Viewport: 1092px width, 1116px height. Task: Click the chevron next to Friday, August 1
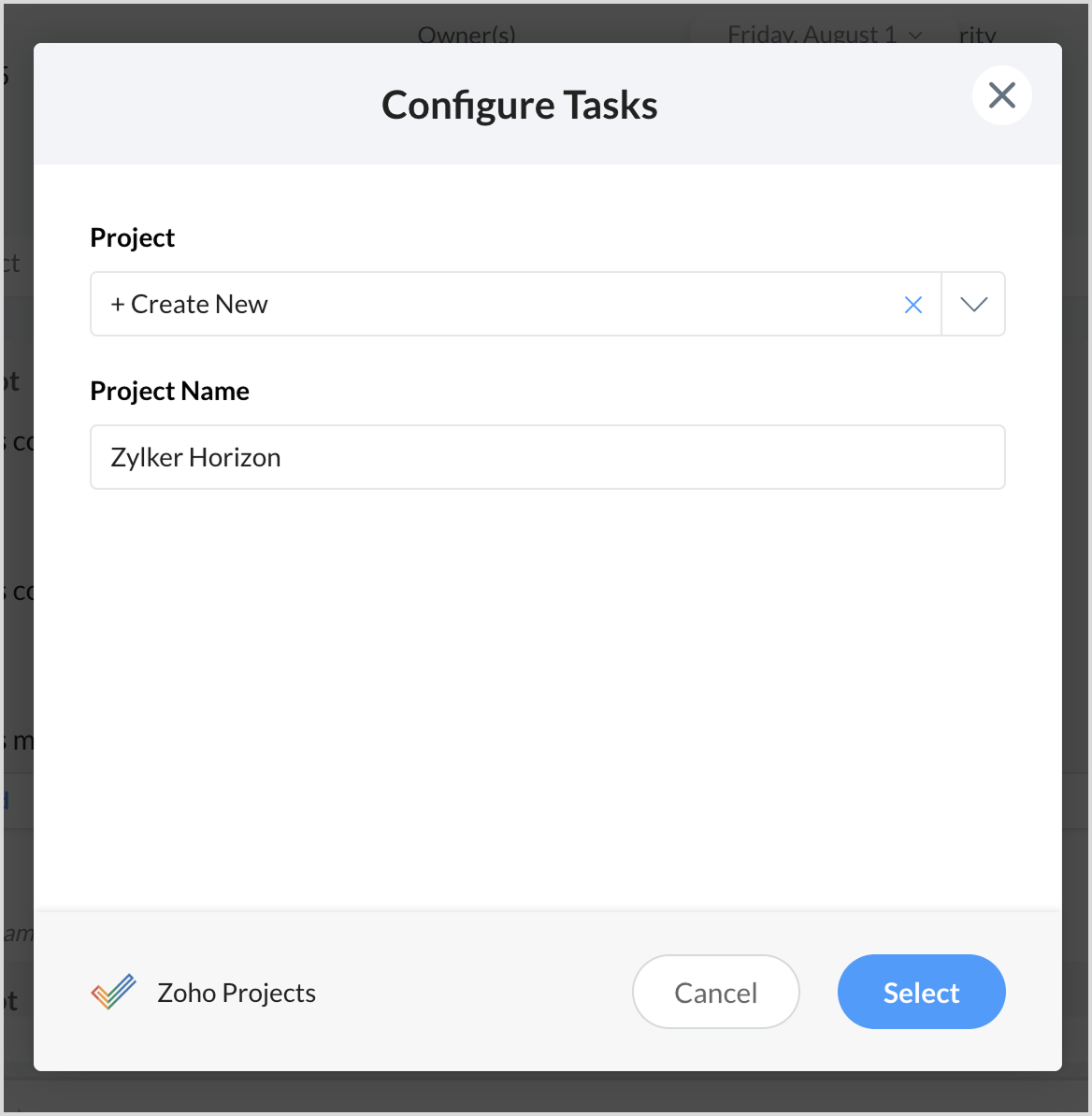pos(915,35)
